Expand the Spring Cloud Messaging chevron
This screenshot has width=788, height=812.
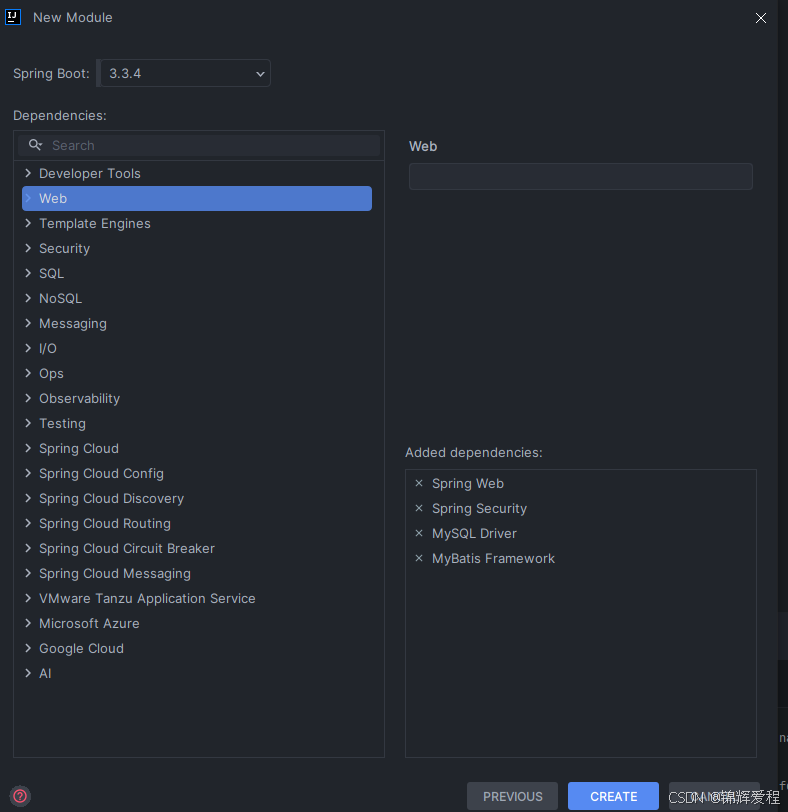click(x=28, y=573)
